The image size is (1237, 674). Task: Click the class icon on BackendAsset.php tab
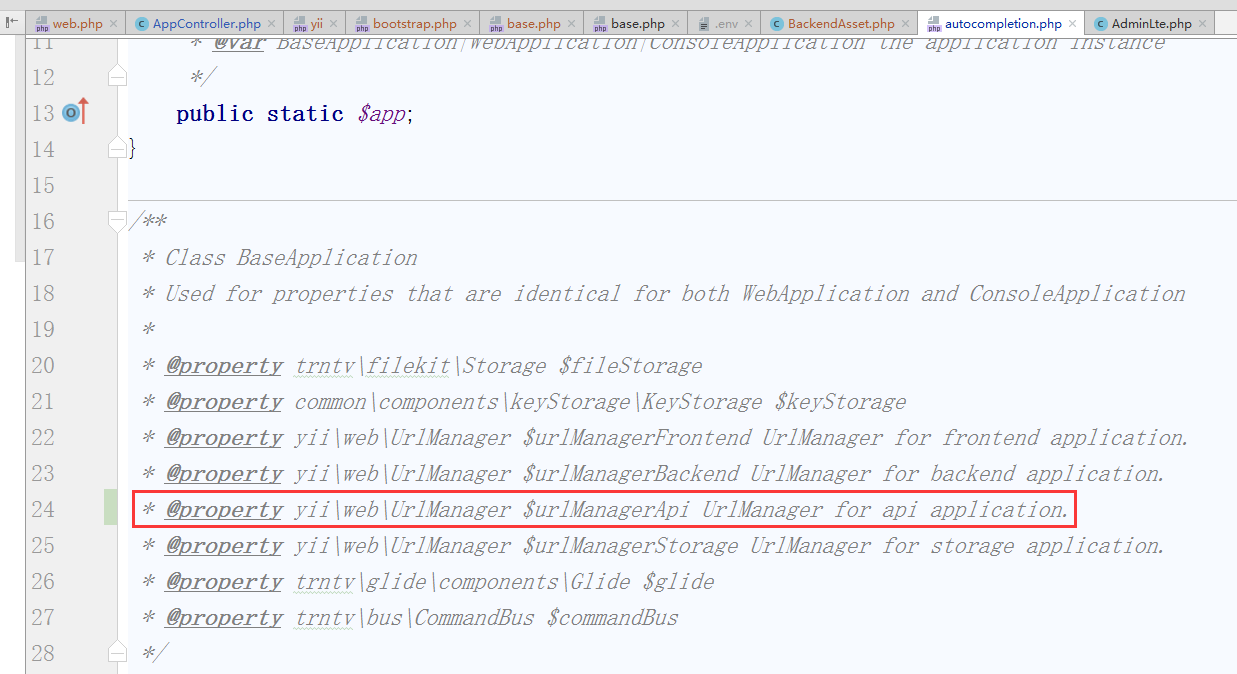pyautogui.click(x=777, y=24)
